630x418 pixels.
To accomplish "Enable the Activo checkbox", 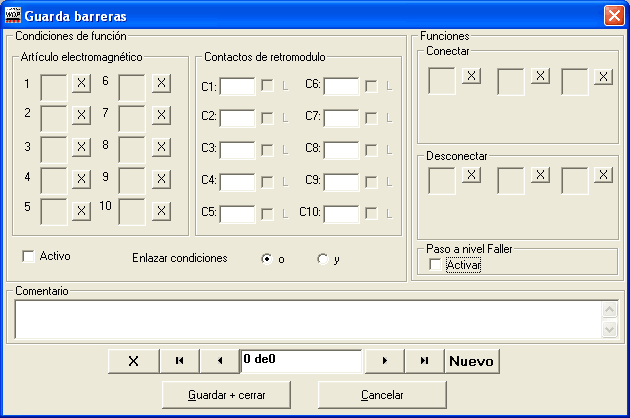I will click(29, 256).
